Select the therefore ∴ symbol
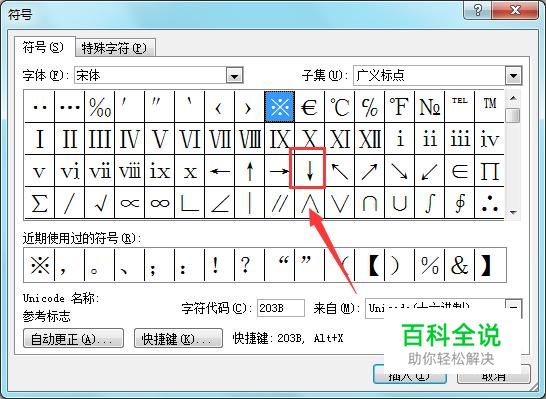Screen dimensions: 546x399 click(x=490, y=203)
